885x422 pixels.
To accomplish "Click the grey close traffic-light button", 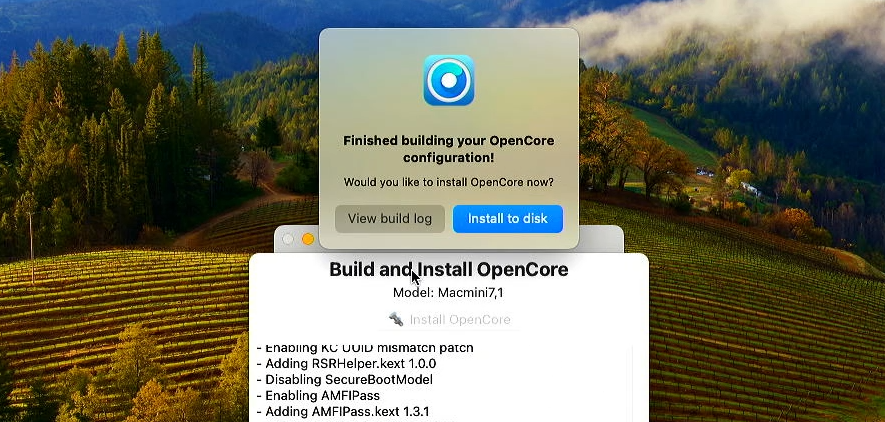I will point(288,239).
